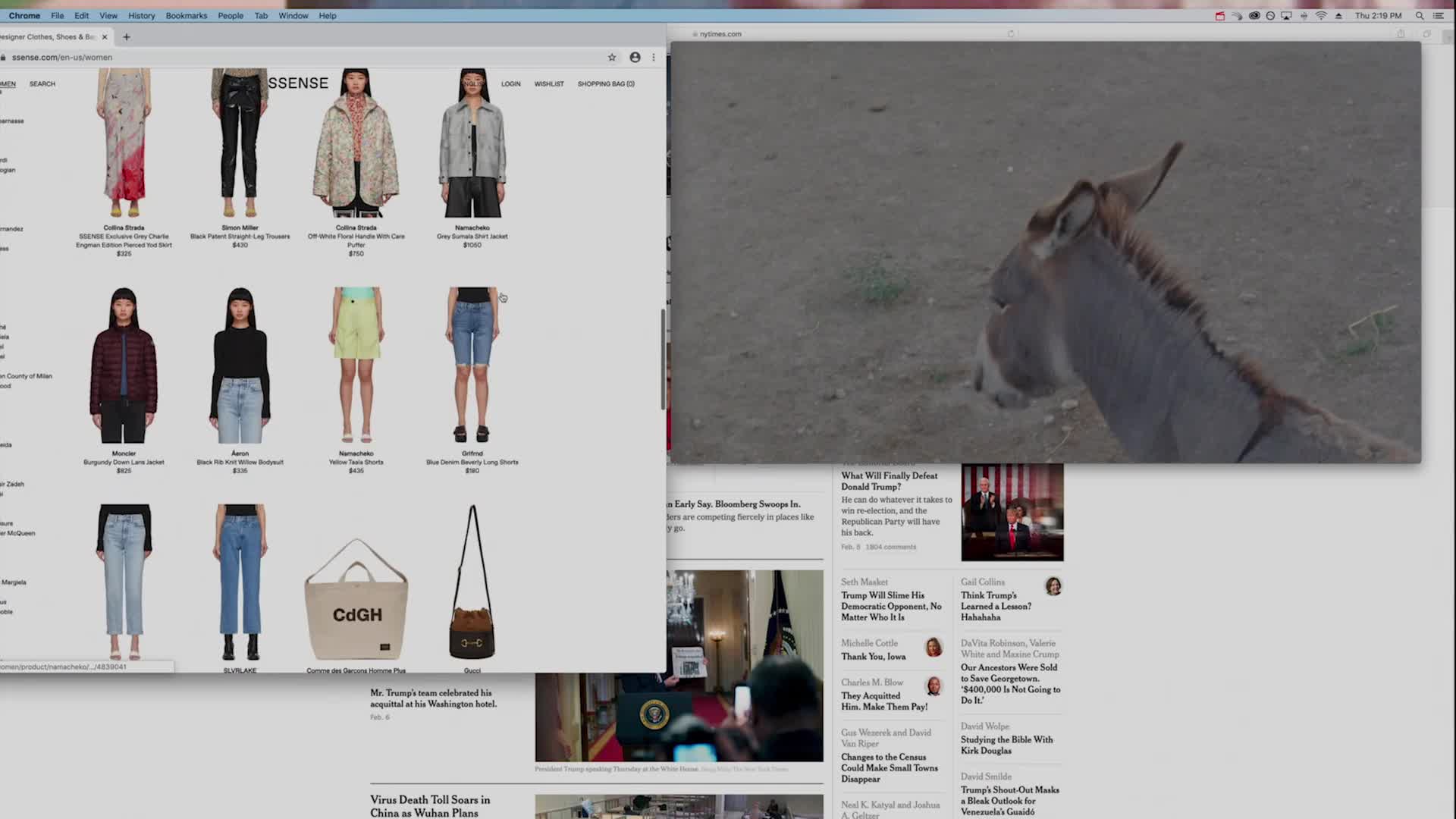This screenshot has width=1456, height=819.
Task: Open a new tab with plus button
Action: click(127, 37)
